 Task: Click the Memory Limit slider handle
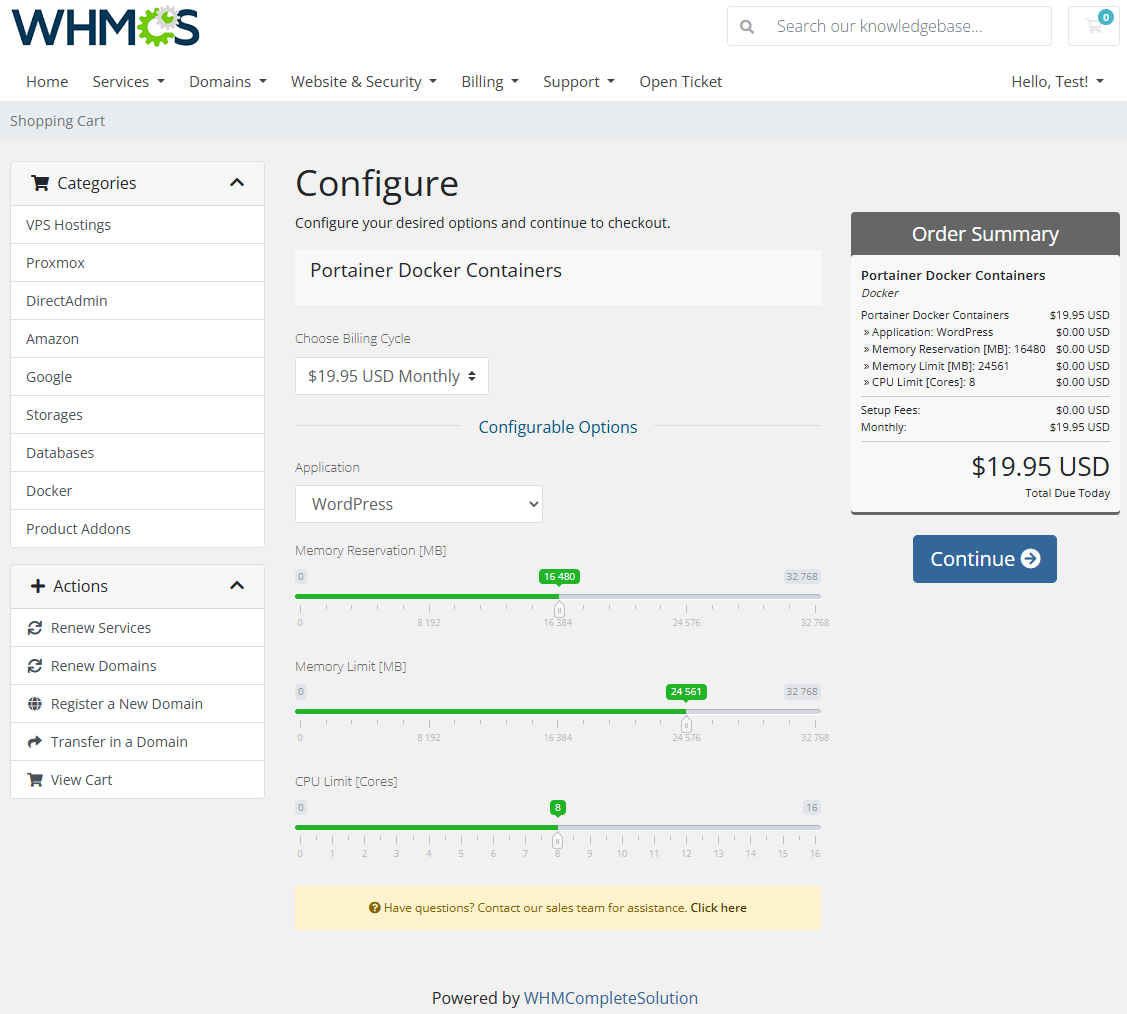pos(686,725)
